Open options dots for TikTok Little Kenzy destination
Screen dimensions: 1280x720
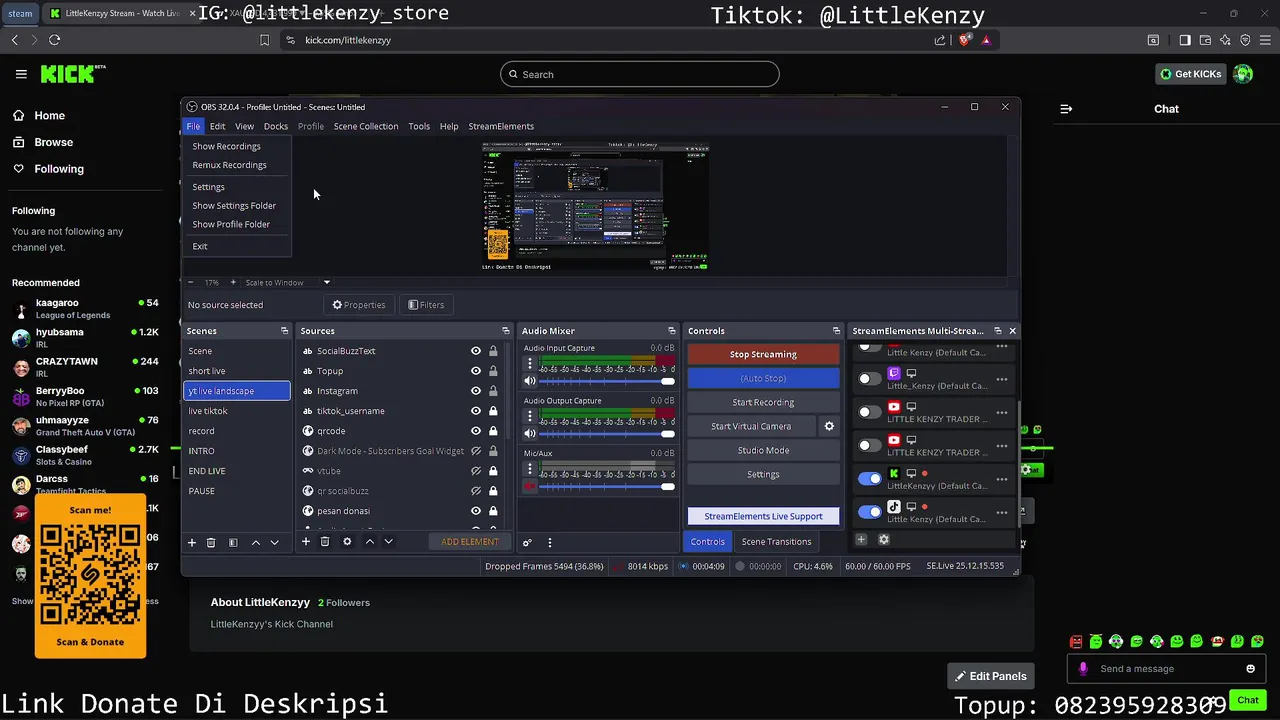tap(1002, 513)
